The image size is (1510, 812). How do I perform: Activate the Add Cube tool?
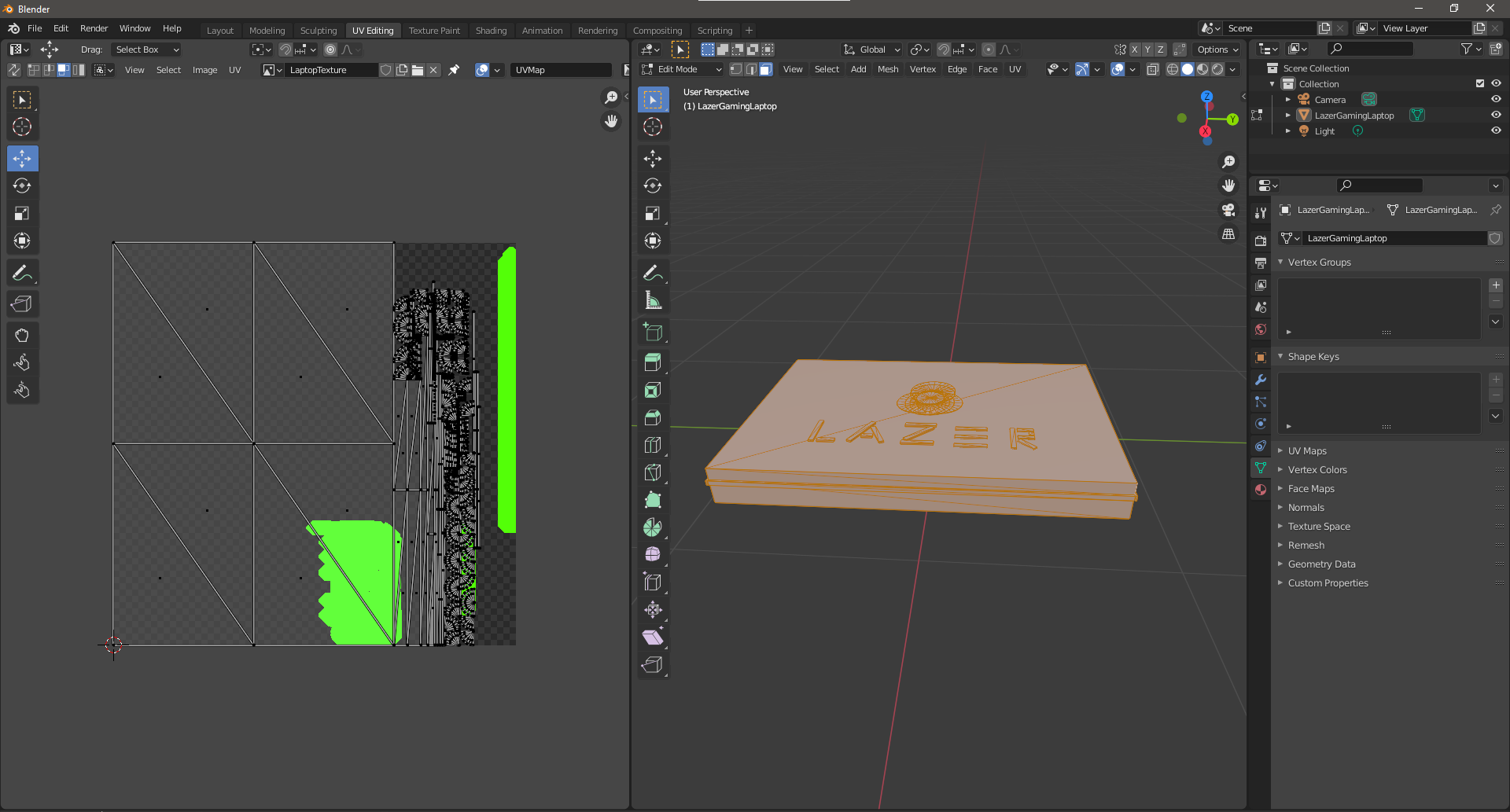(653, 332)
